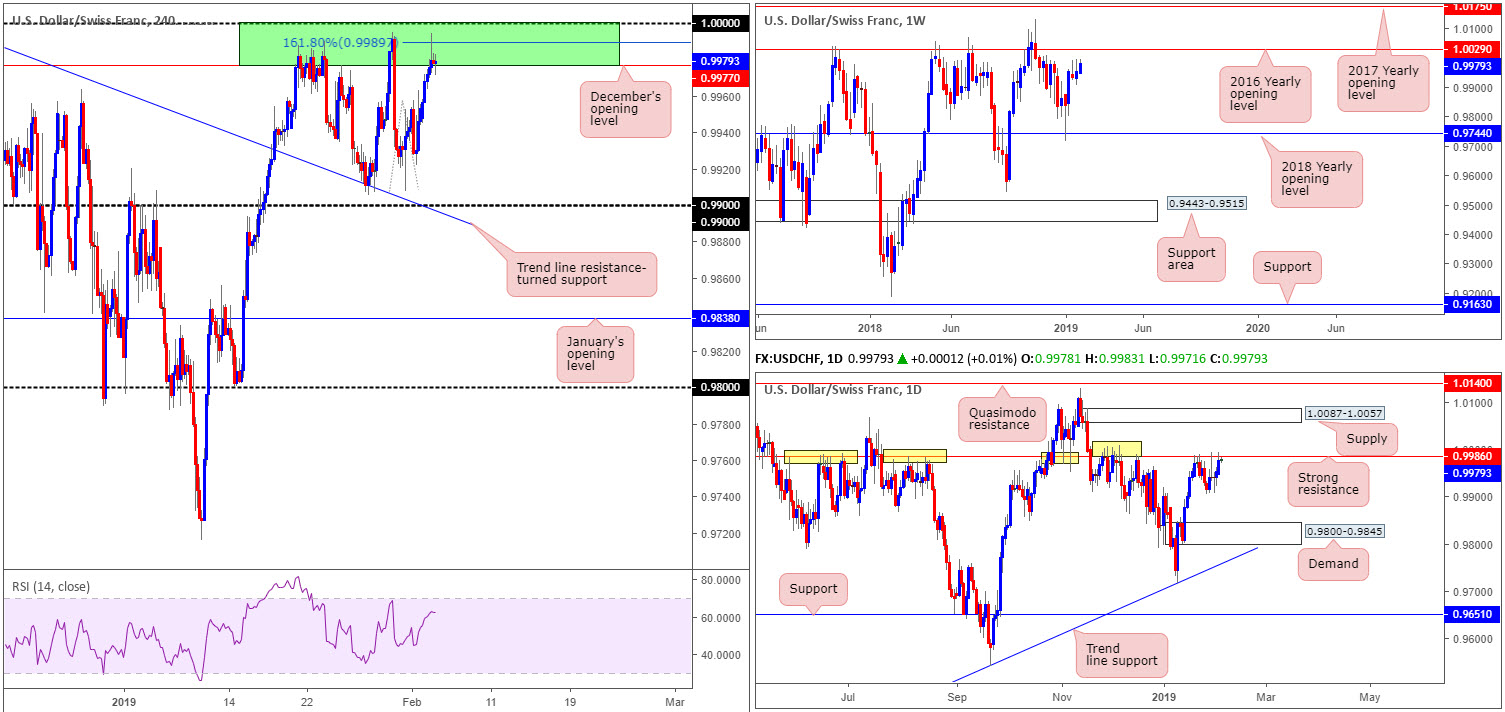
Task: Click the U.S. Dollar/Swiss Franc, 1D chart title
Action: pos(845,390)
